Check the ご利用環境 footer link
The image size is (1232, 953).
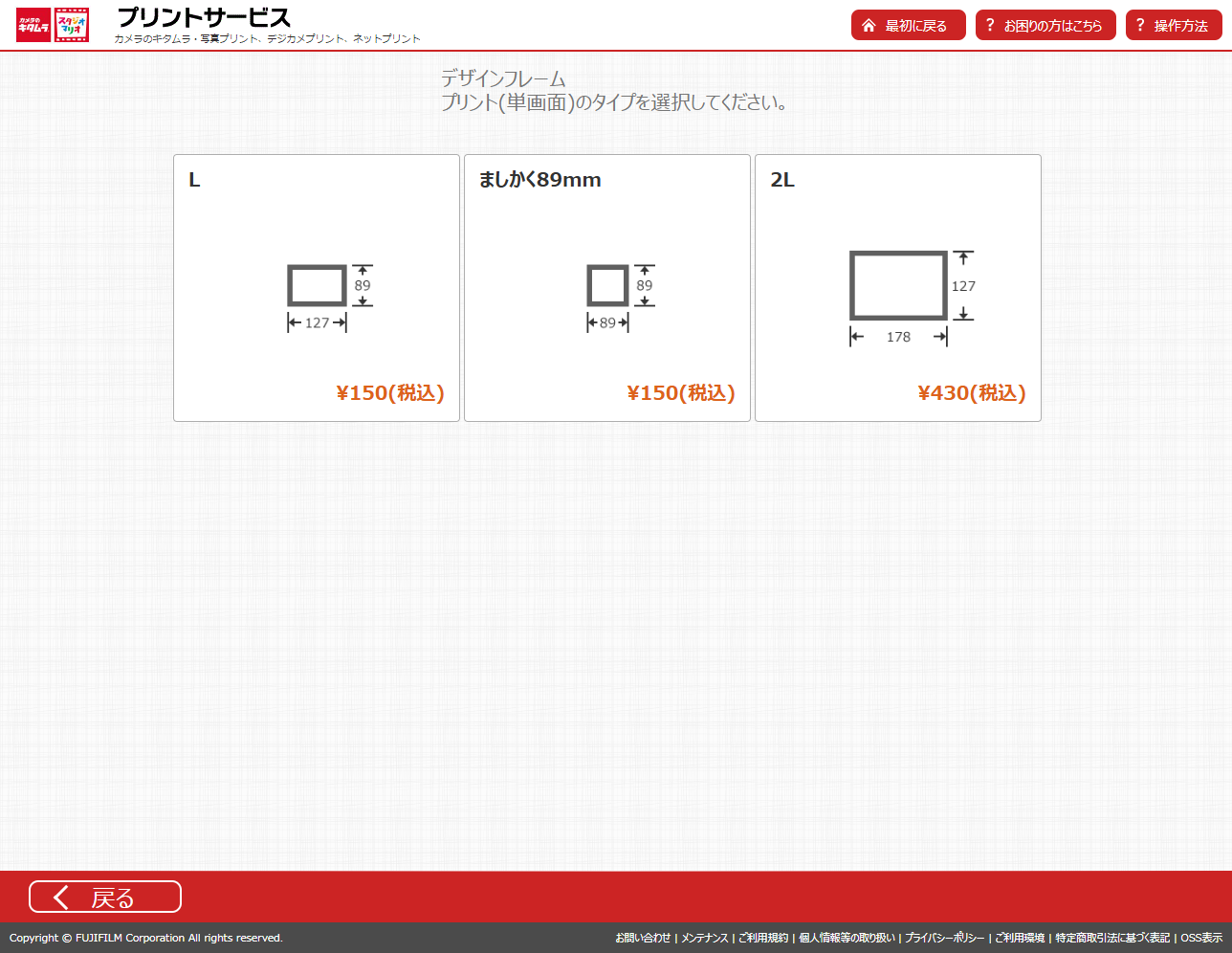click(x=1020, y=938)
